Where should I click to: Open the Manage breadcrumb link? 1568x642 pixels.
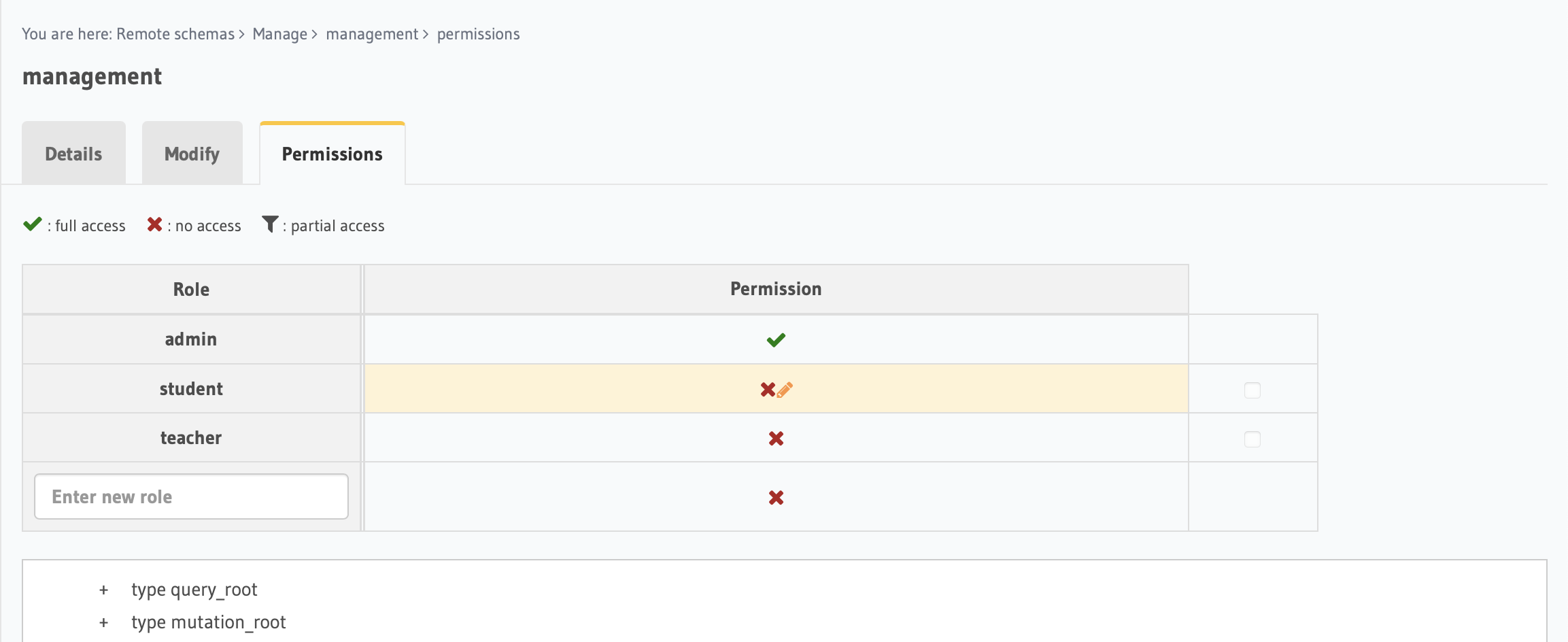279,33
